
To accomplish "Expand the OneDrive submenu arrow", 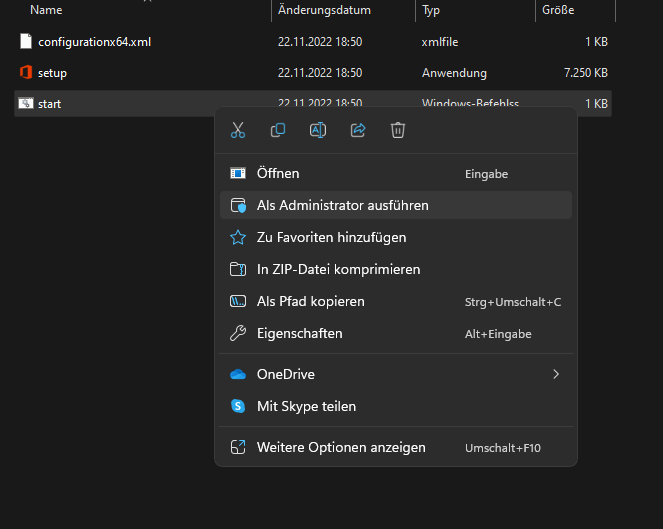I will coord(556,374).
